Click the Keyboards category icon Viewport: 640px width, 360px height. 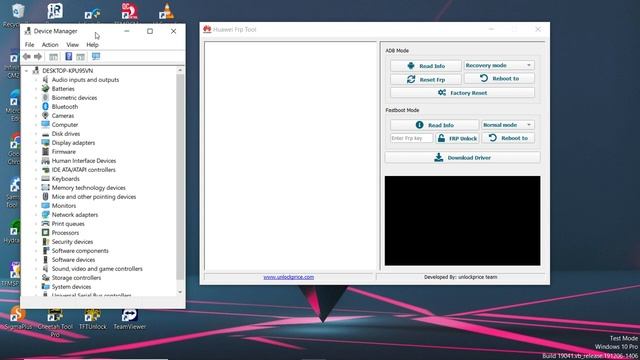coord(45,179)
